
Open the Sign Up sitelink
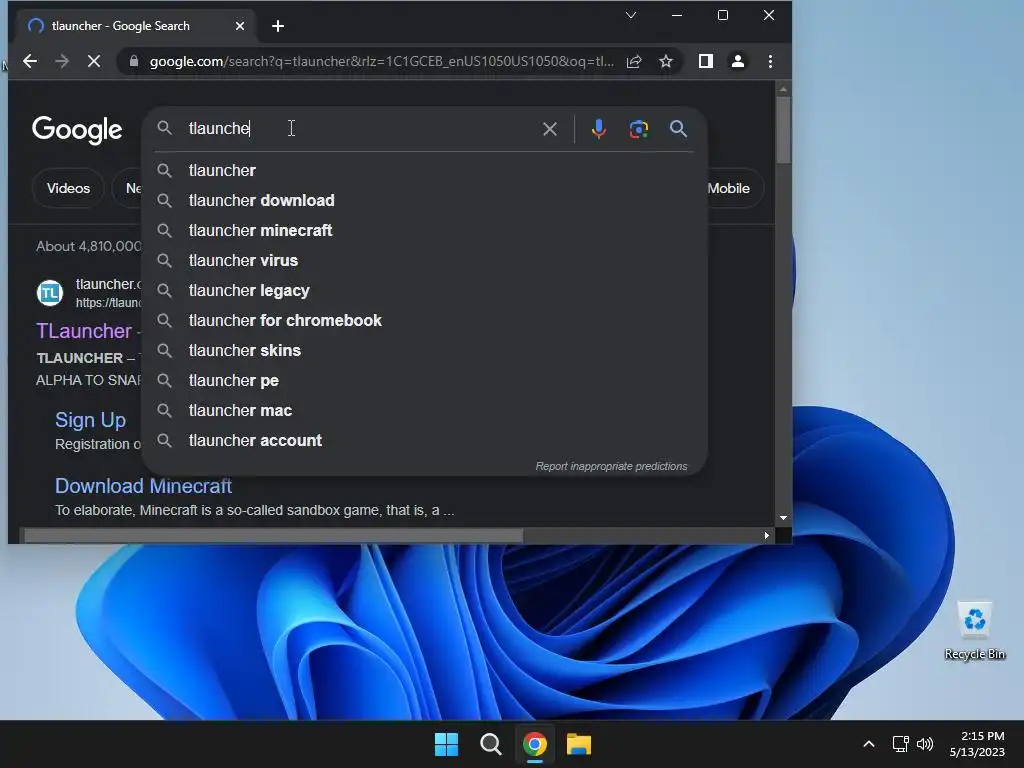[90, 420]
